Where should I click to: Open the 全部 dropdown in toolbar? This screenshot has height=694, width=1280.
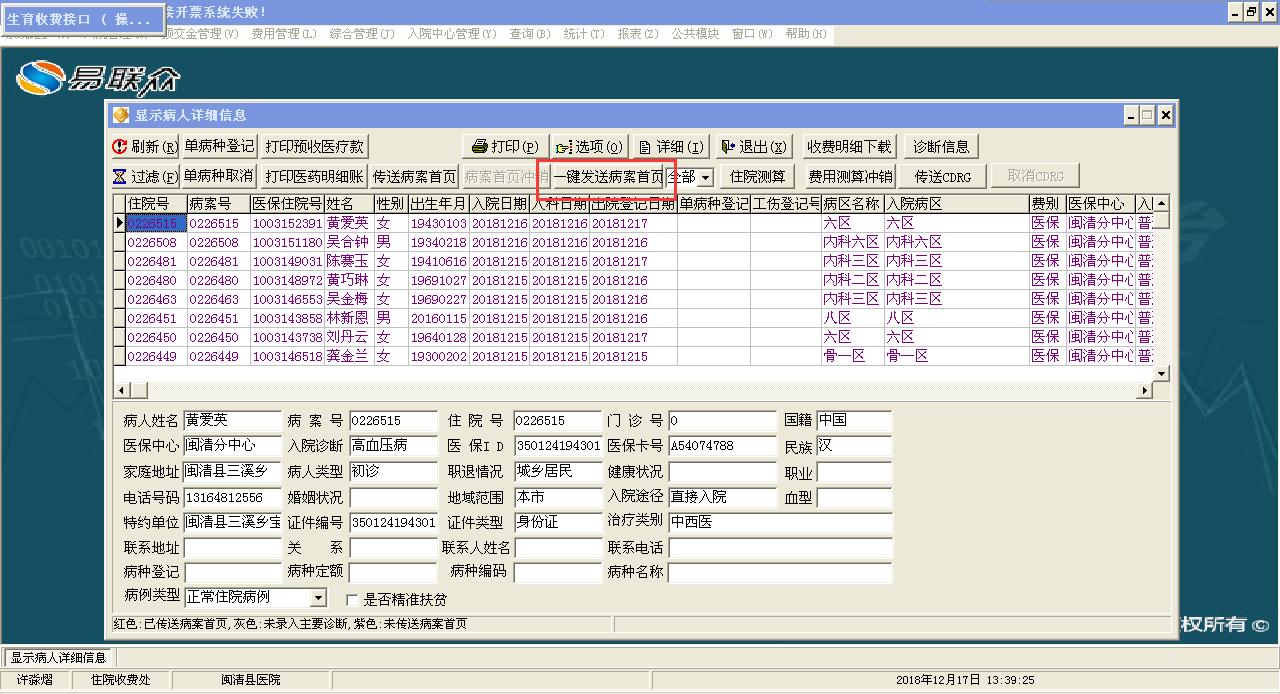[705, 178]
